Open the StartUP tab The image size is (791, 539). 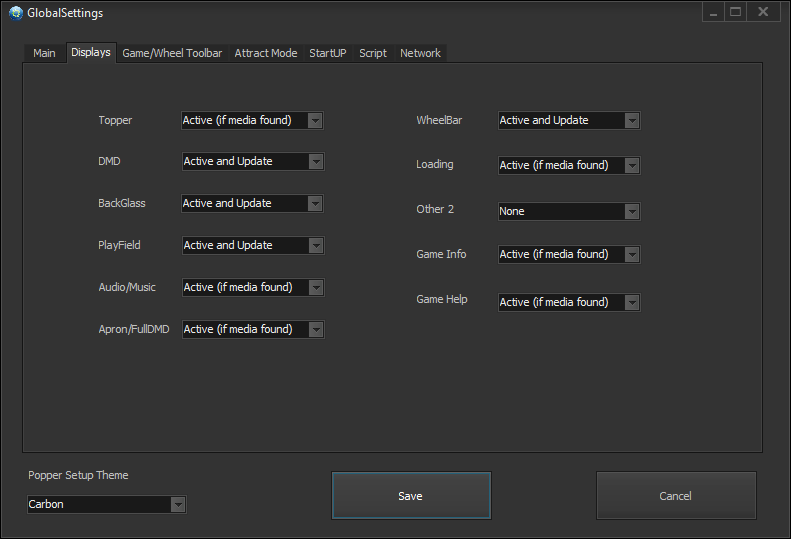(328, 53)
